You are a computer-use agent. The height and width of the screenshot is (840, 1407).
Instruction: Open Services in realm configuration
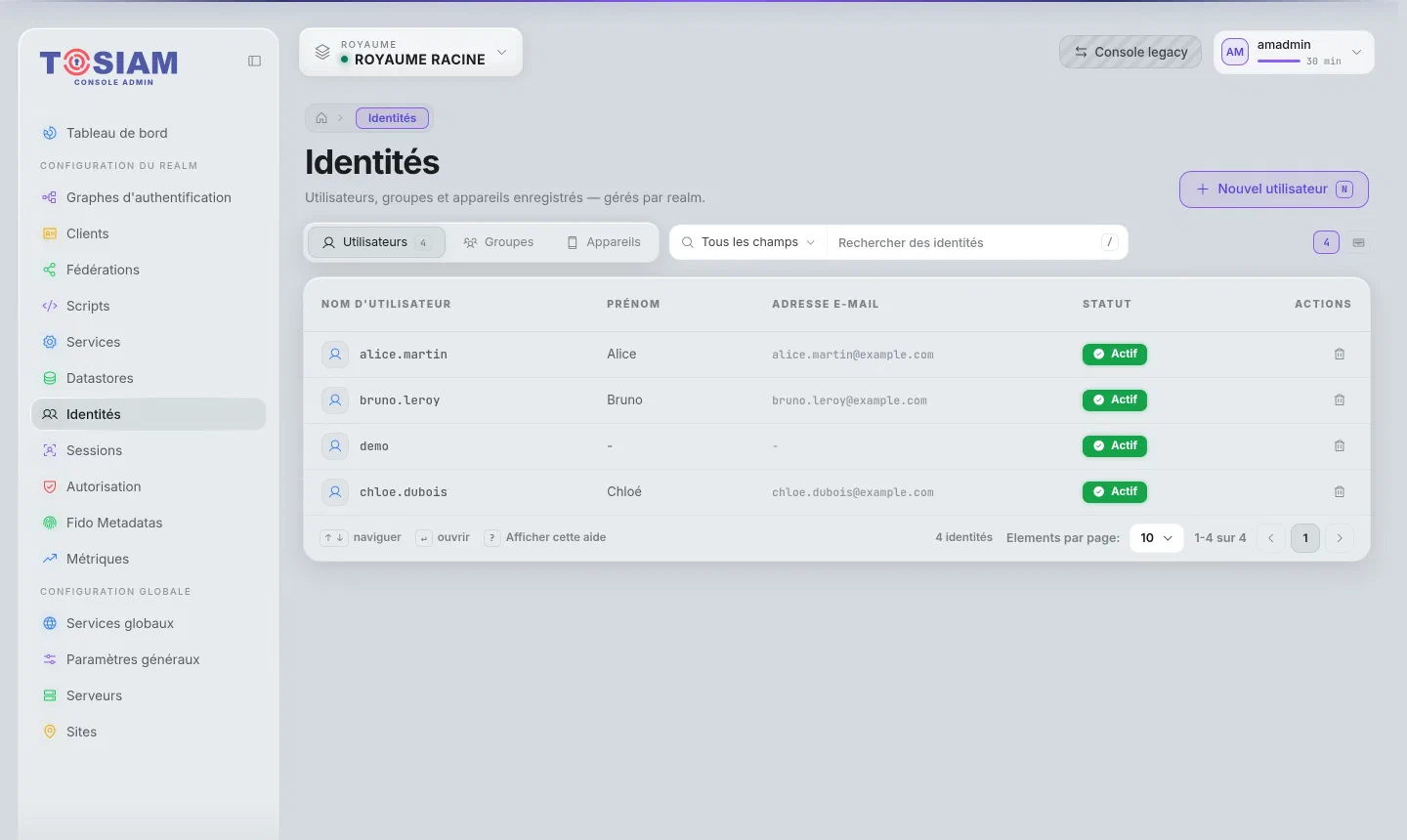149,342
